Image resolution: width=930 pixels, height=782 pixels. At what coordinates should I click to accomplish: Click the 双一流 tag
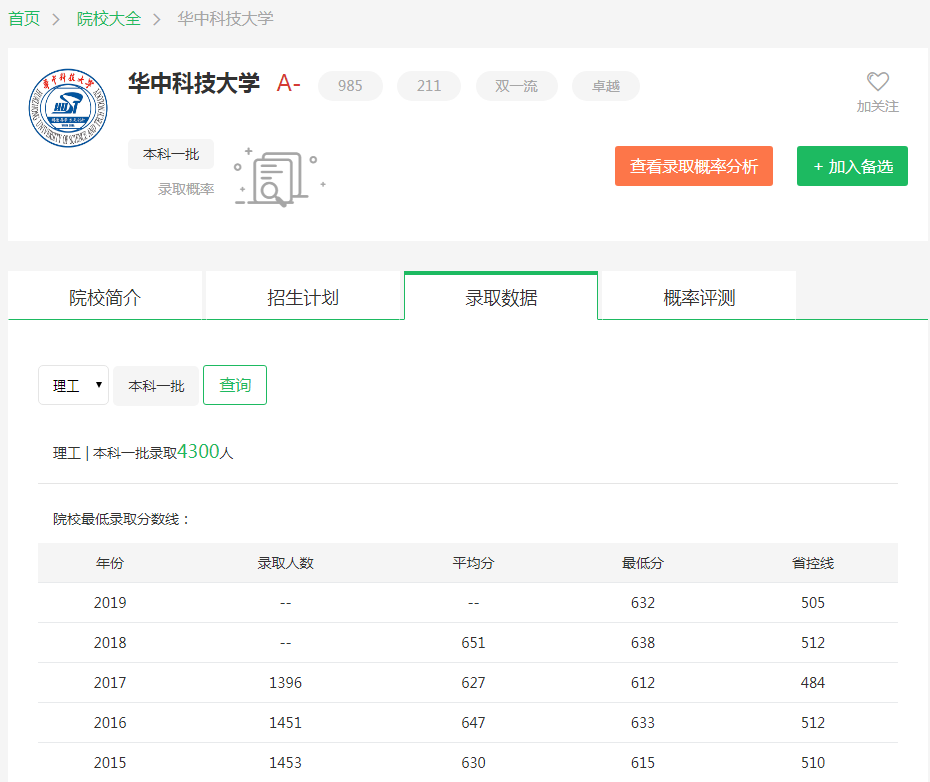[517, 86]
